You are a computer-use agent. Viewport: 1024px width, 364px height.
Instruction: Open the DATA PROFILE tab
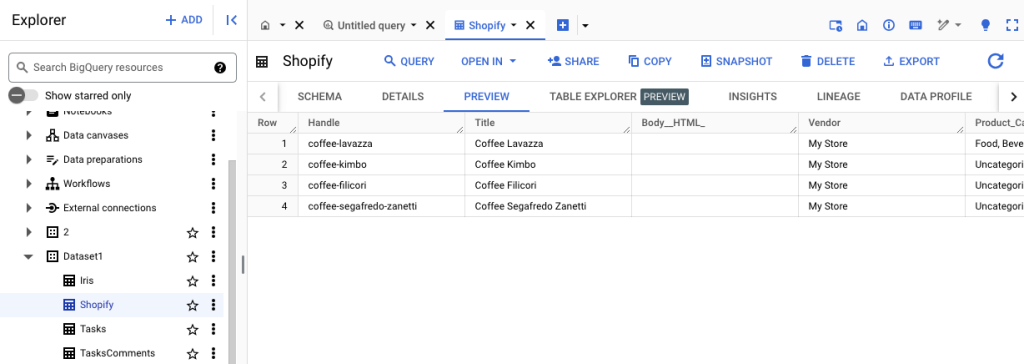pyautogui.click(x=935, y=97)
